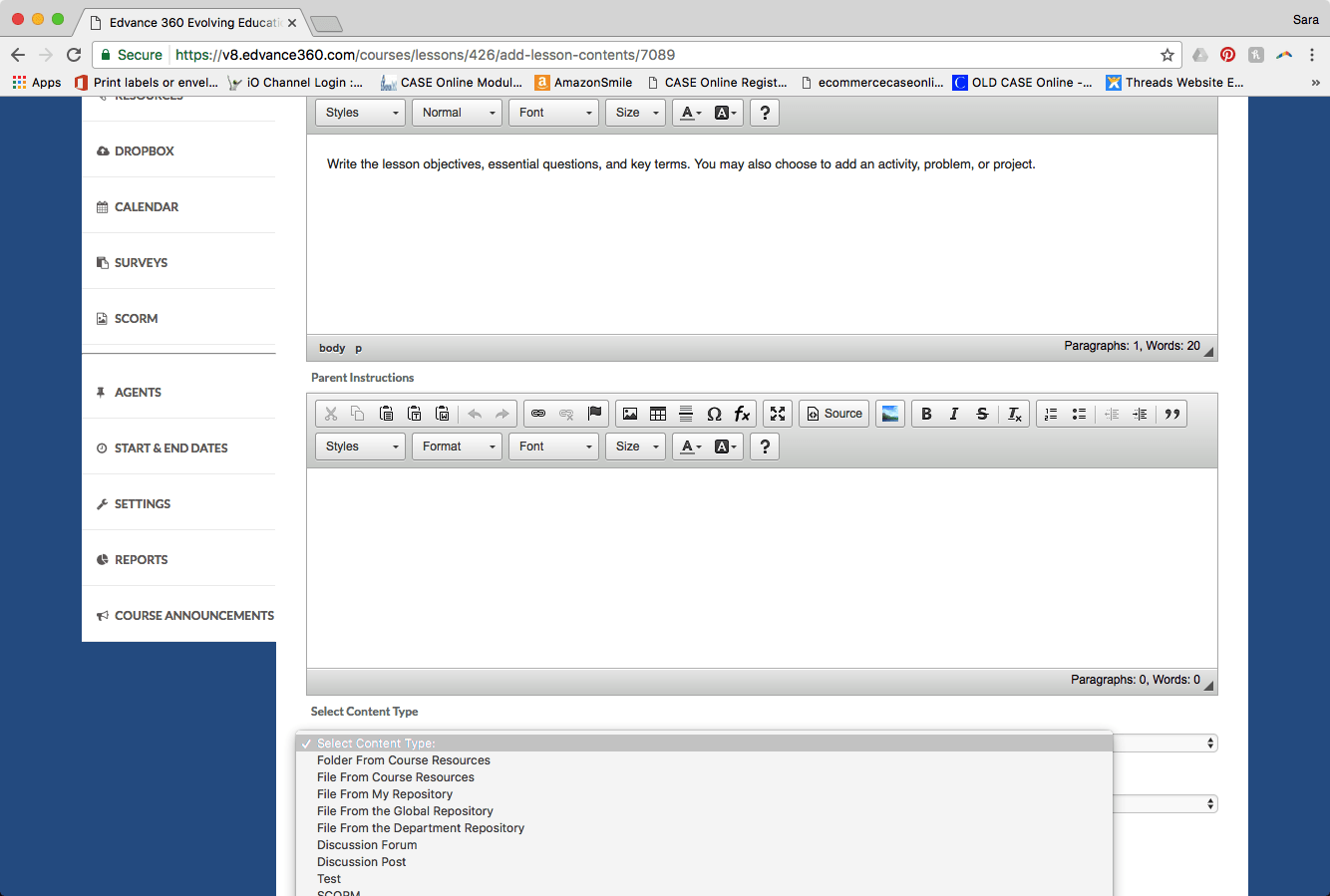Toggle strikethrough formatting
Image resolution: width=1330 pixels, height=896 pixels.
pyautogui.click(x=982, y=414)
